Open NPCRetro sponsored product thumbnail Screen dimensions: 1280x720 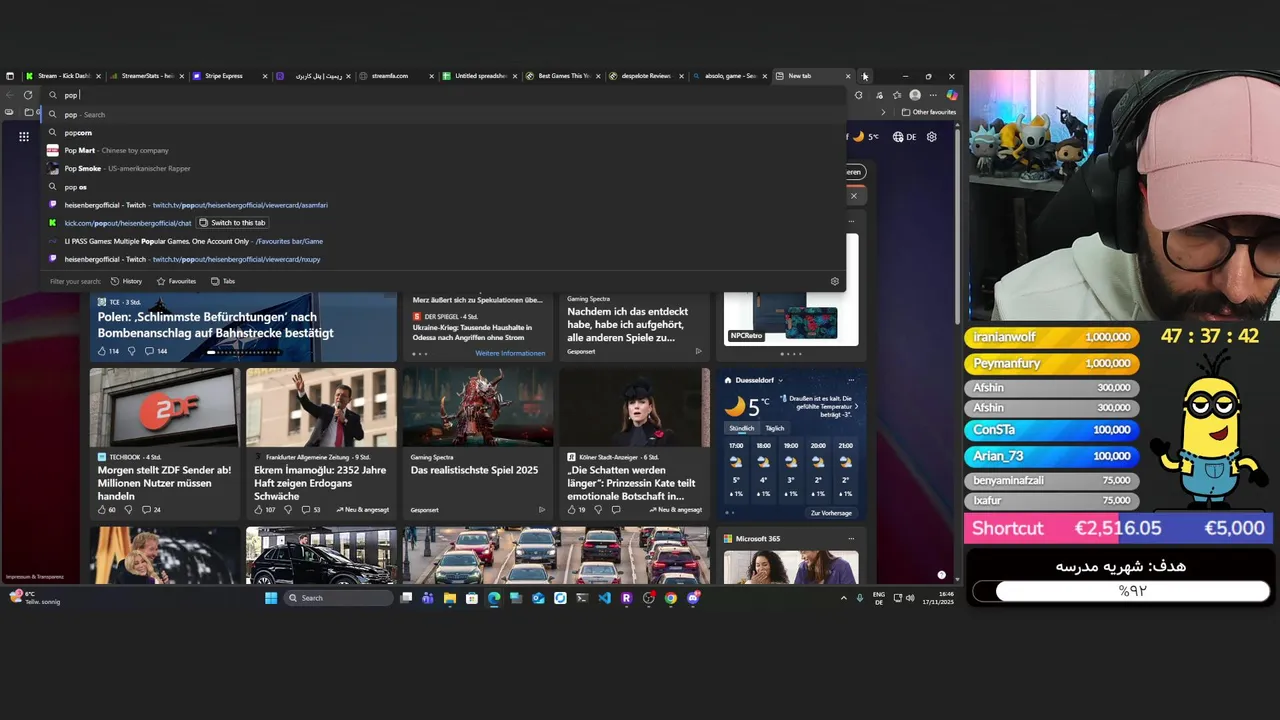pyautogui.click(x=791, y=290)
